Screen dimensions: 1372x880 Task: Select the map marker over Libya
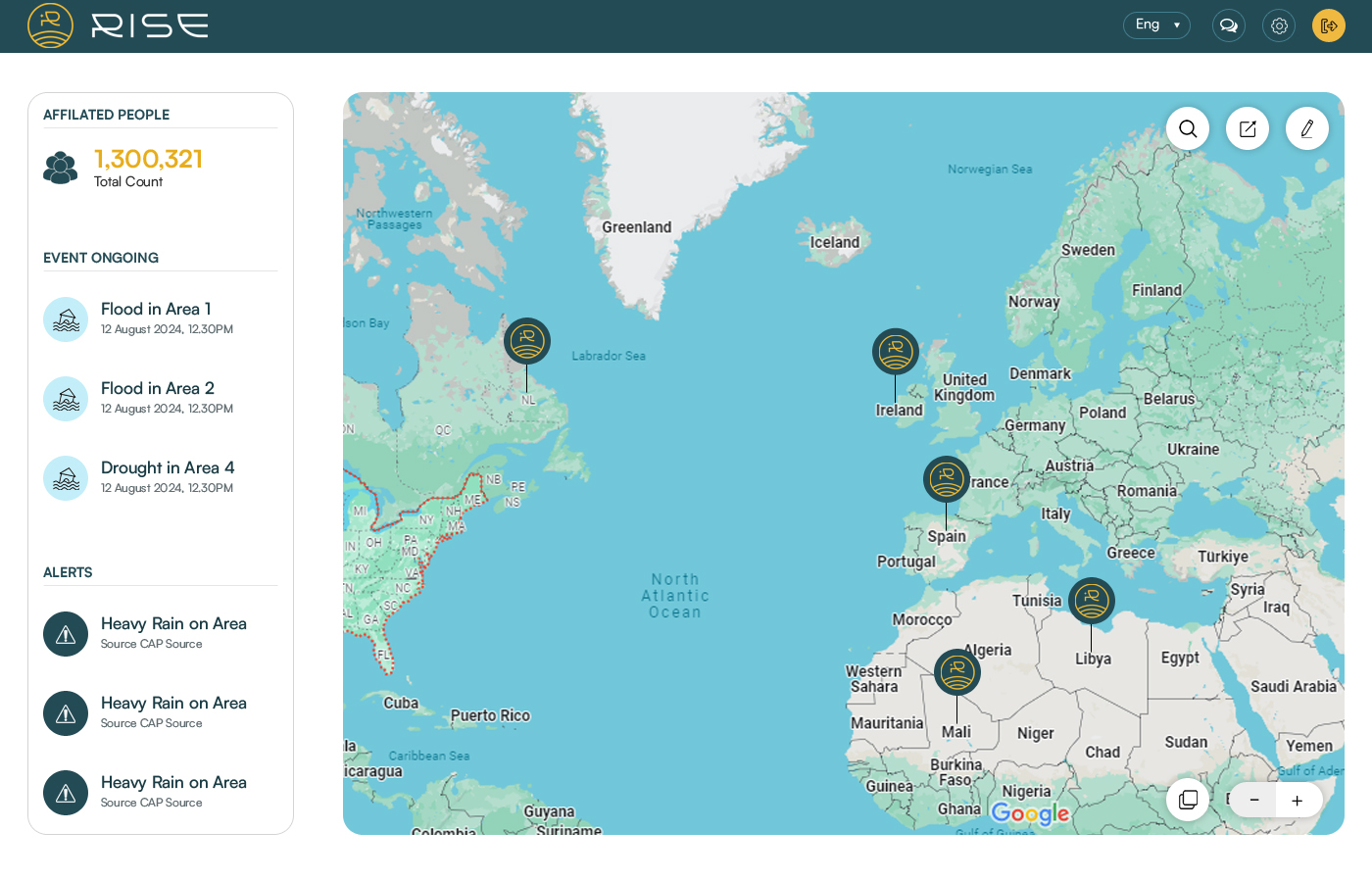pyautogui.click(x=1091, y=602)
